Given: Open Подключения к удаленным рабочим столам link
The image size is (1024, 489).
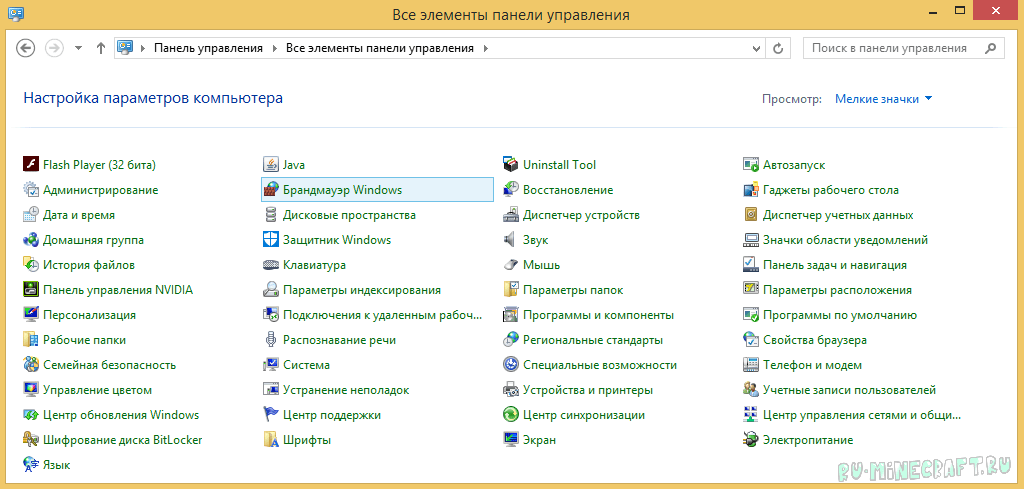Looking at the screenshot, I should point(382,315).
